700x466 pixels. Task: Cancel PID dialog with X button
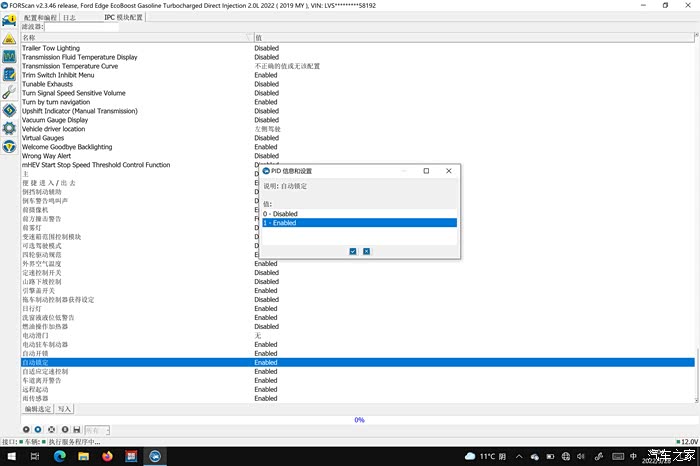(x=366, y=251)
